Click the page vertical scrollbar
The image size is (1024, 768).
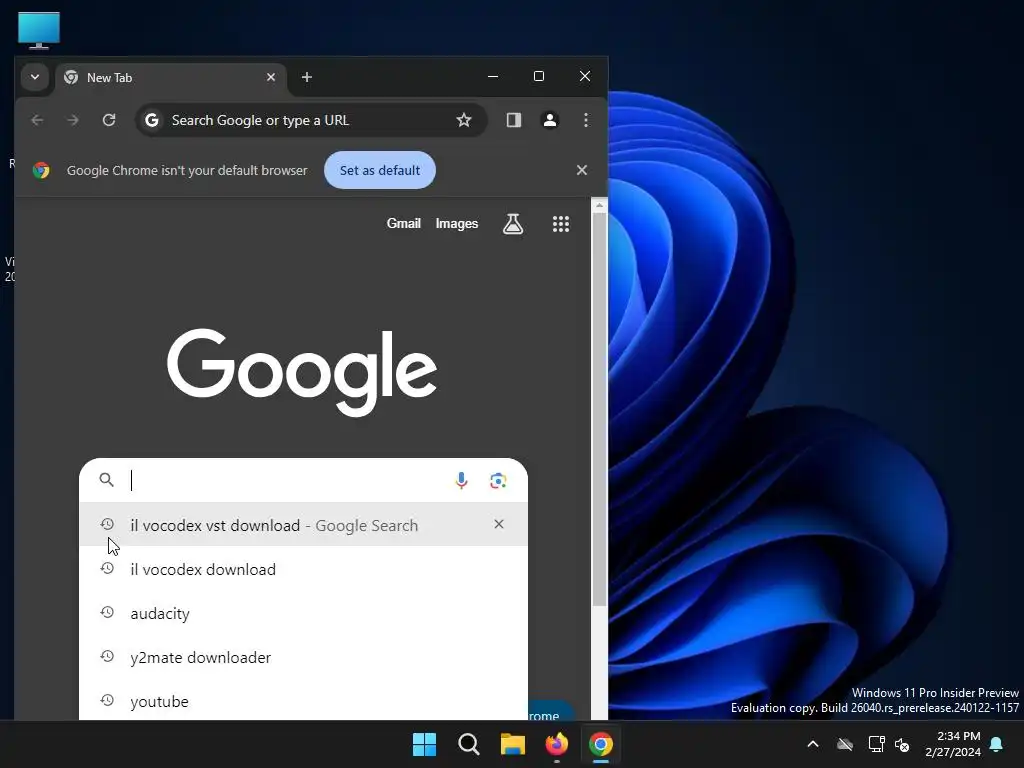coord(599,409)
